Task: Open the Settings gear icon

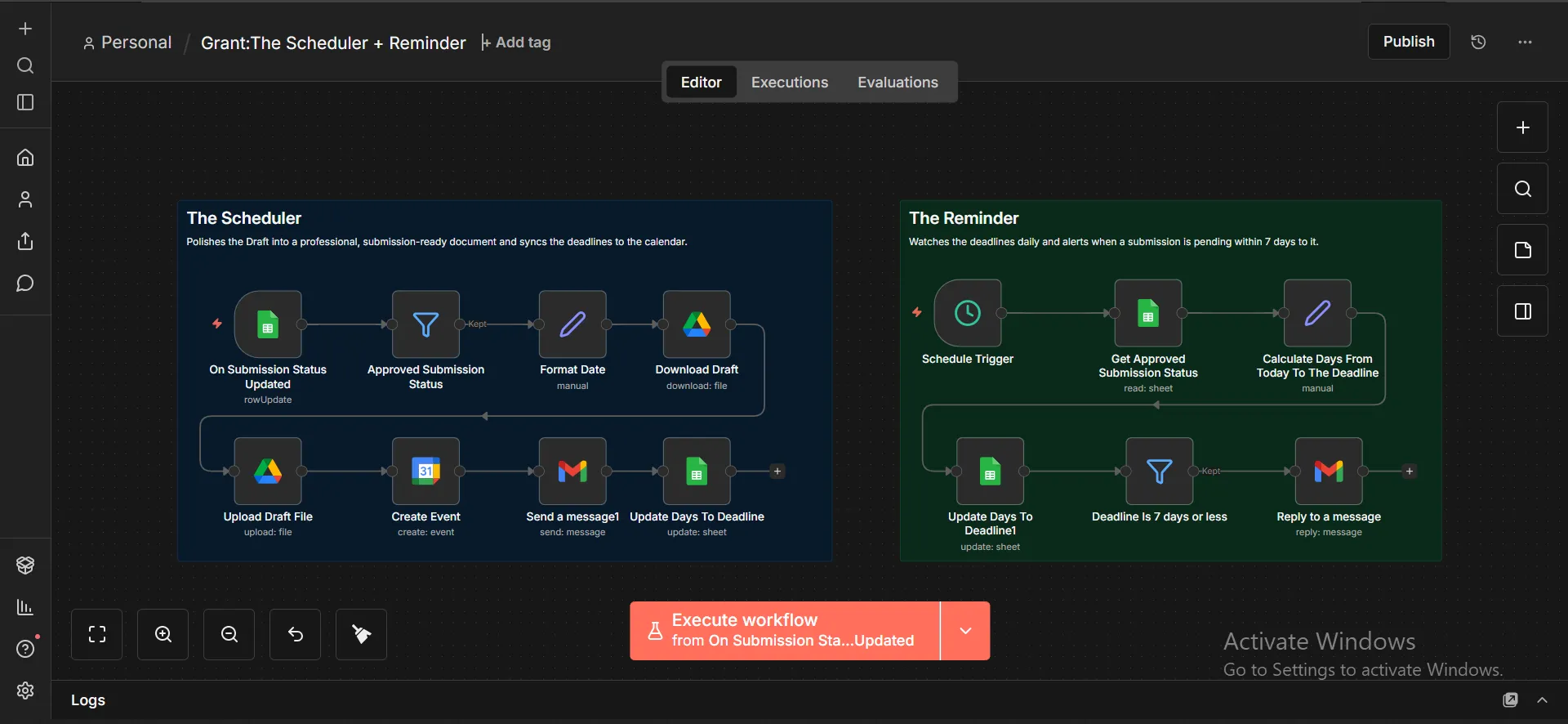Action: [x=25, y=690]
